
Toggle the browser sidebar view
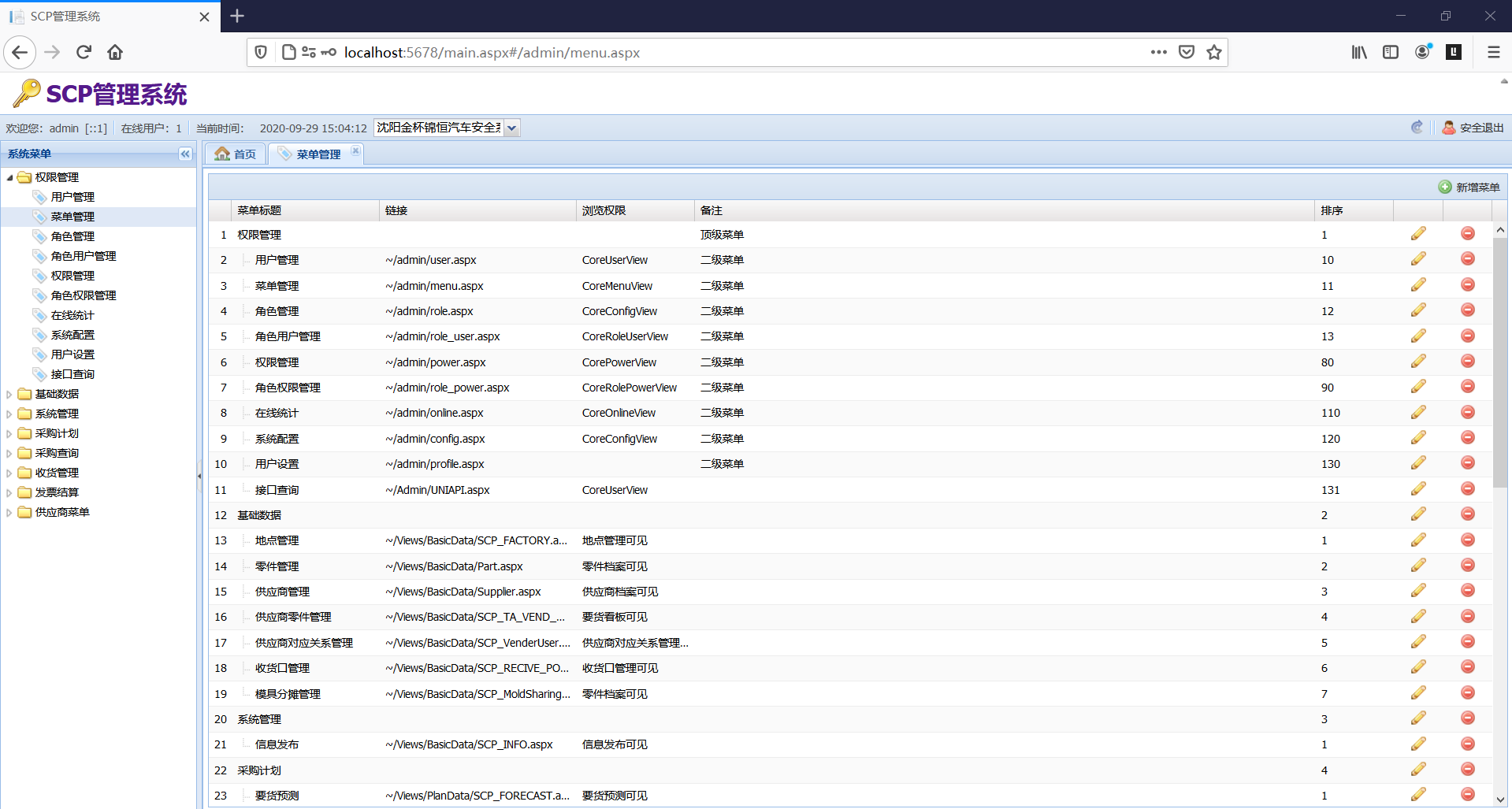(x=1391, y=52)
